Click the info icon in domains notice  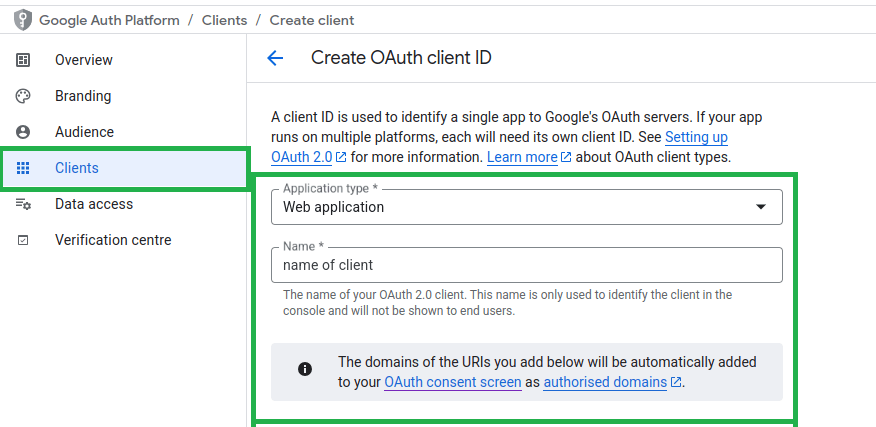[305, 369]
